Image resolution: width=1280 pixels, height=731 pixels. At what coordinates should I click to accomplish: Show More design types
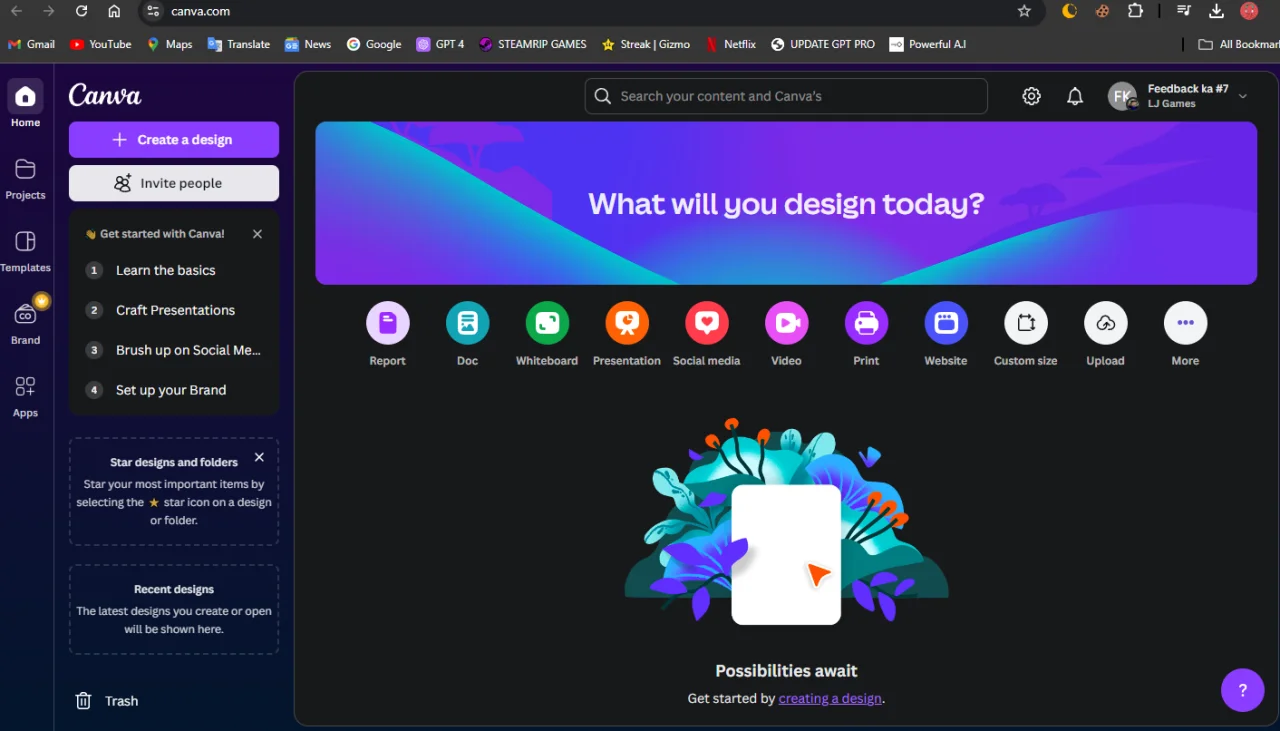[1186, 323]
